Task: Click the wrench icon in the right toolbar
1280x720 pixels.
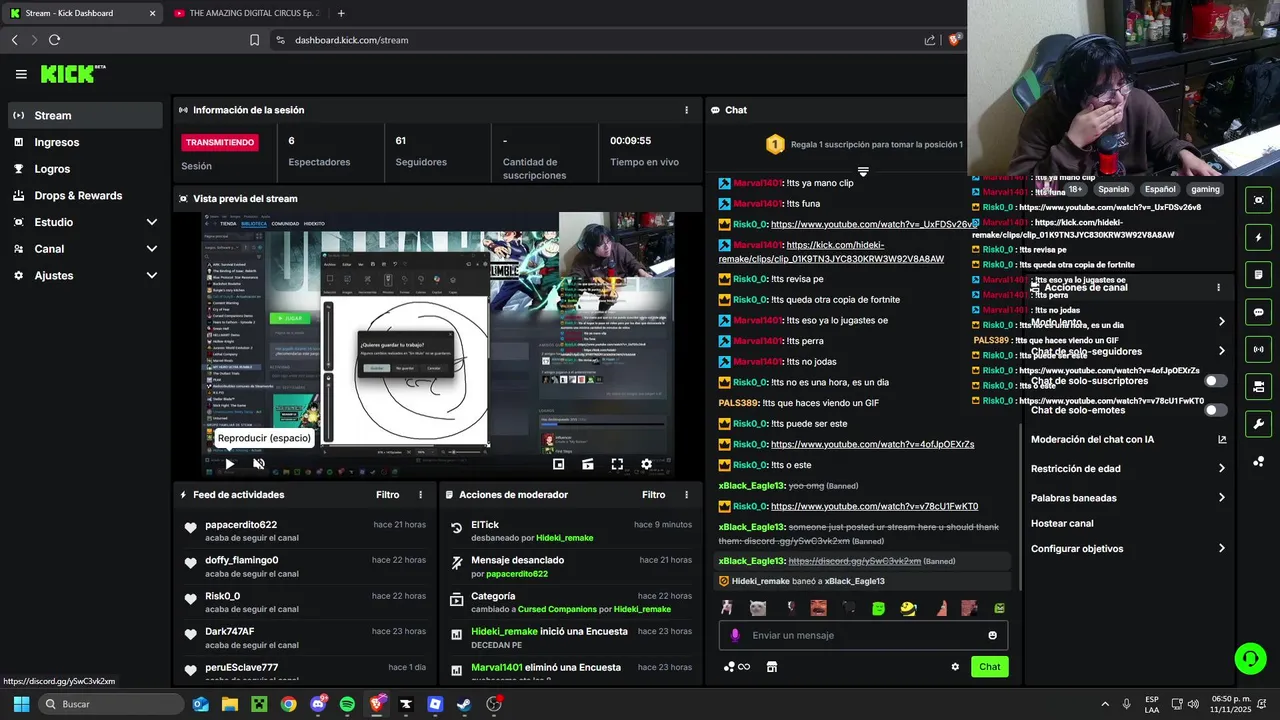Action: click(1258, 424)
